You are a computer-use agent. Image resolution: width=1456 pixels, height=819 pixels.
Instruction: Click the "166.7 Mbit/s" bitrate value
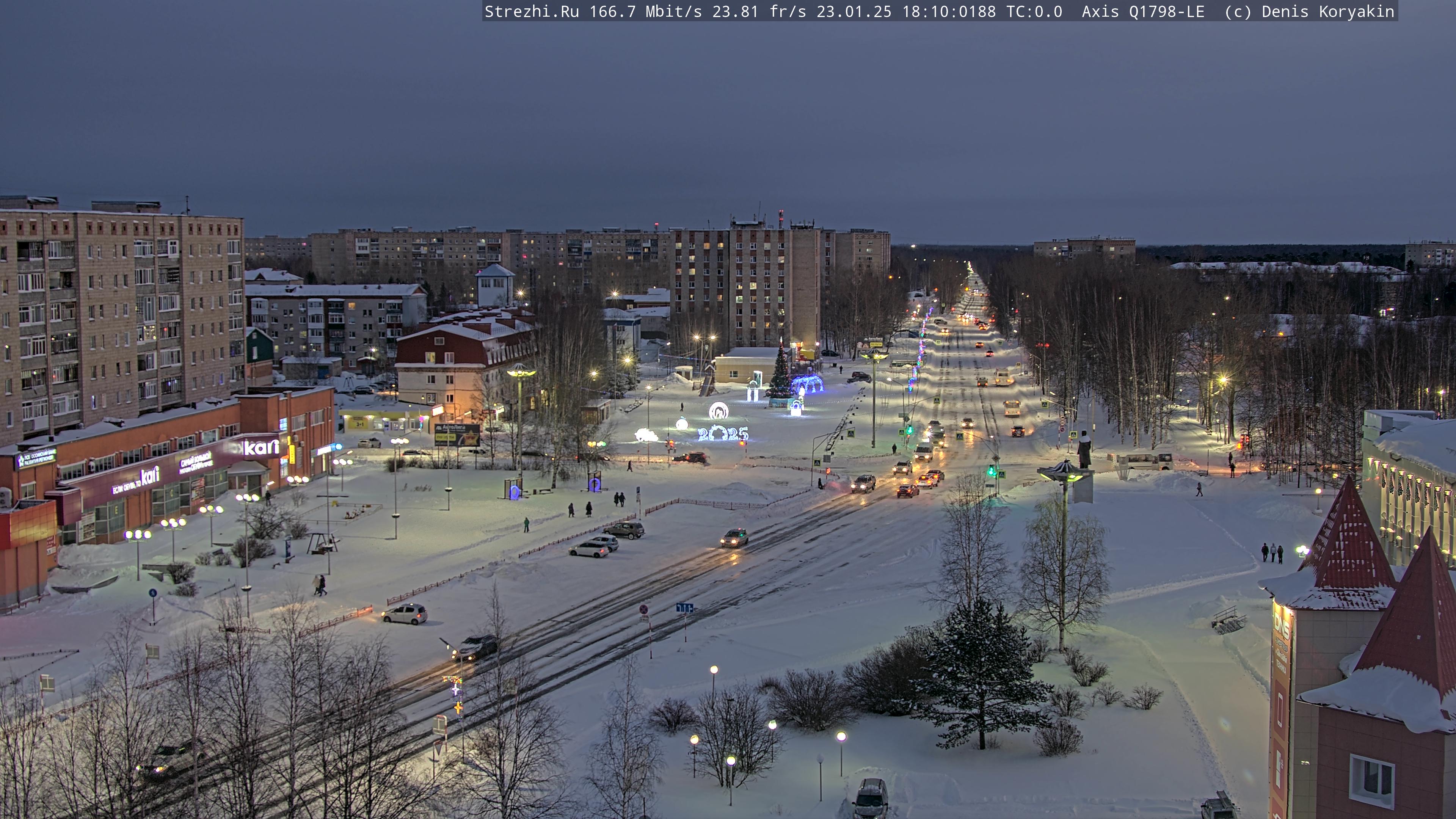(645, 11)
